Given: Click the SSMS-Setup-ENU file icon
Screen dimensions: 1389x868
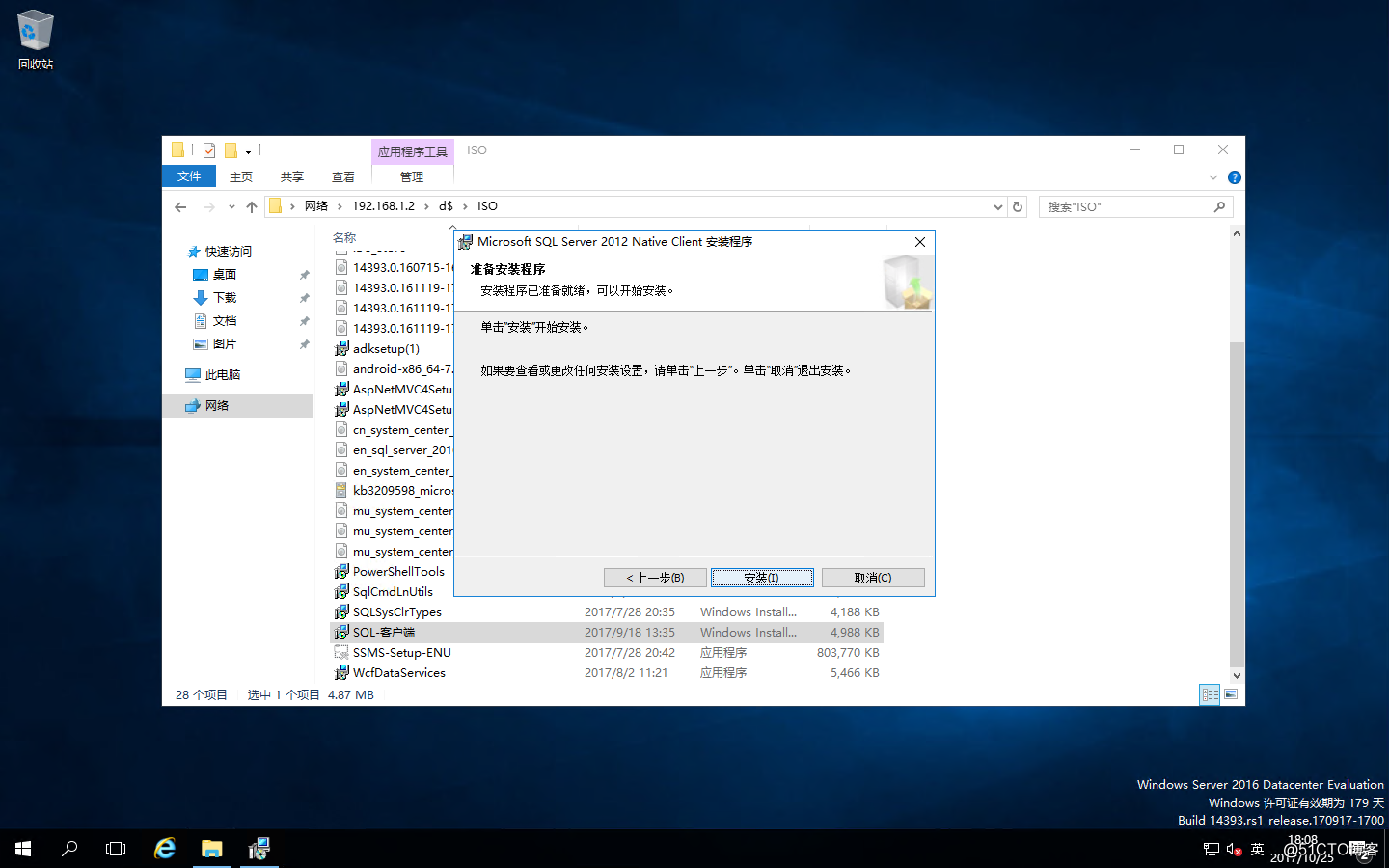Looking at the screenshot, I should coord(341,653).
